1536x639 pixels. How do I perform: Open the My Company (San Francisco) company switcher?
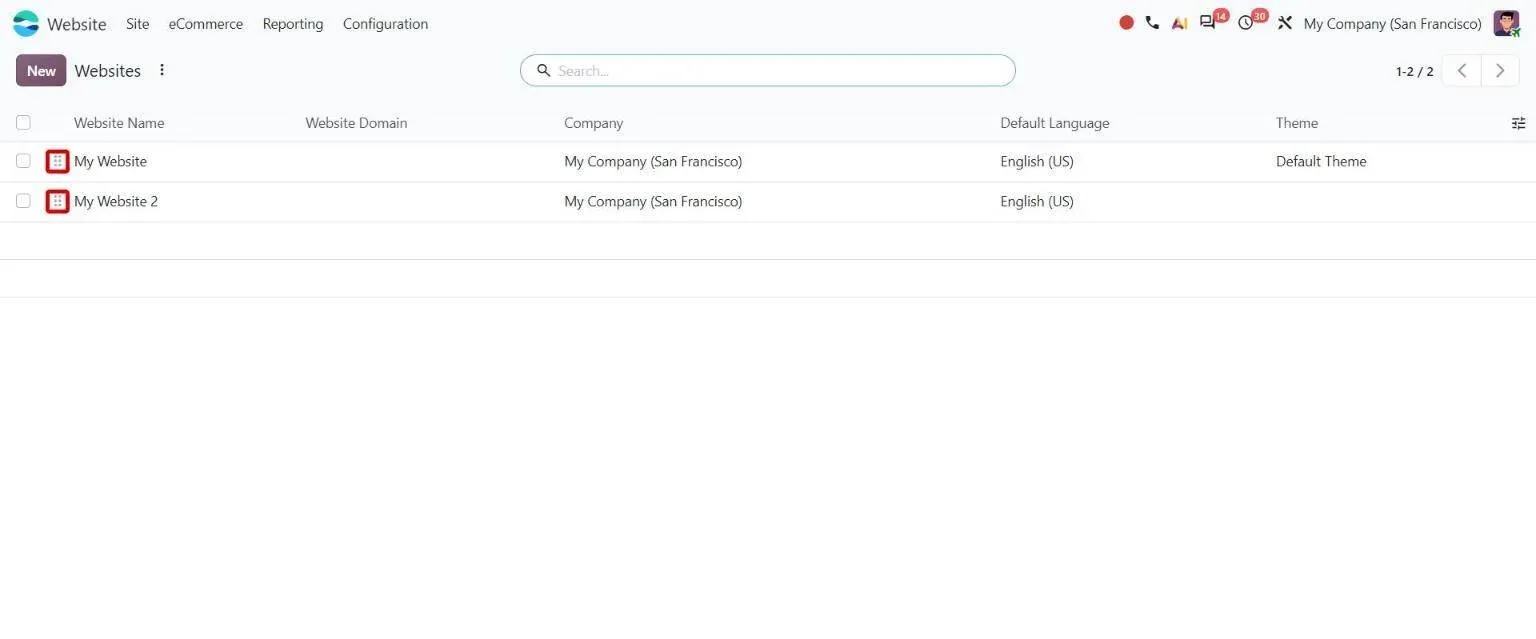1392,23
